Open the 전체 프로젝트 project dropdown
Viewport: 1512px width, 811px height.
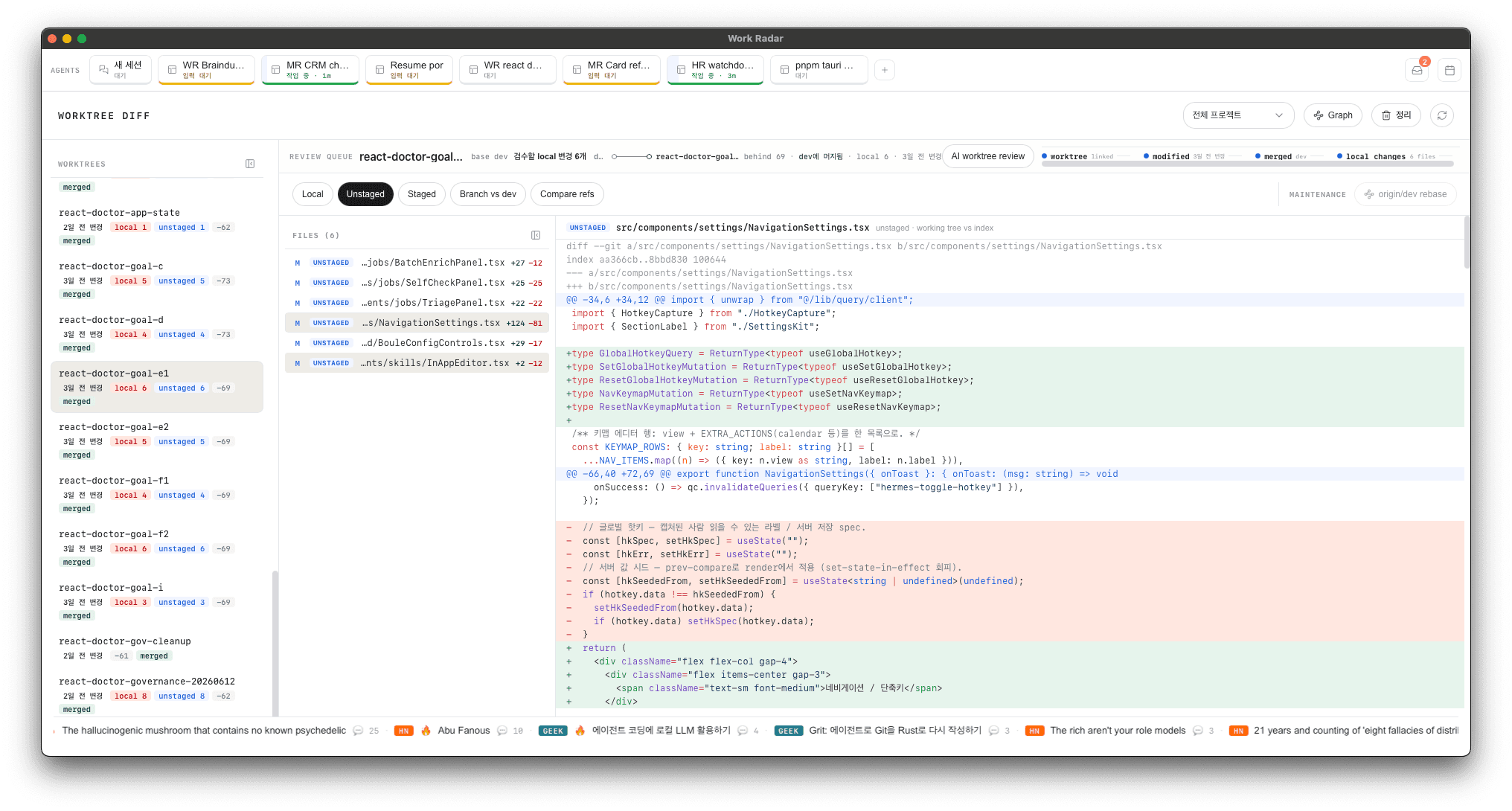pyautogui.click(x=1238, y=115)
